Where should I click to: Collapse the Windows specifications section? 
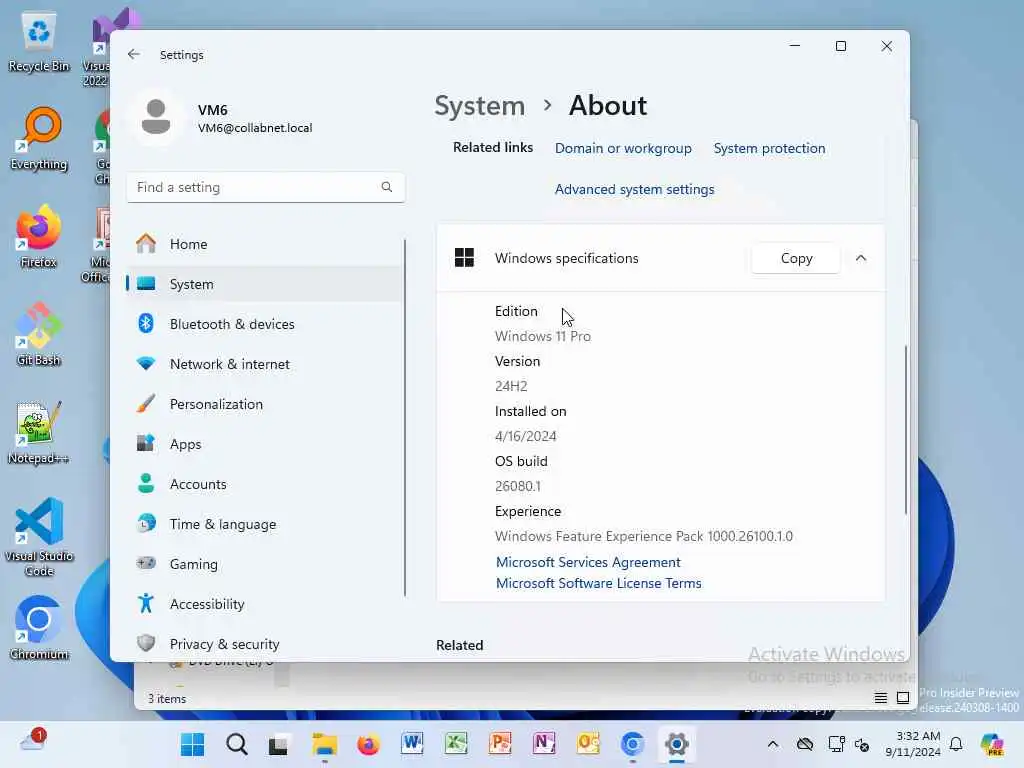tap(861, 258)
